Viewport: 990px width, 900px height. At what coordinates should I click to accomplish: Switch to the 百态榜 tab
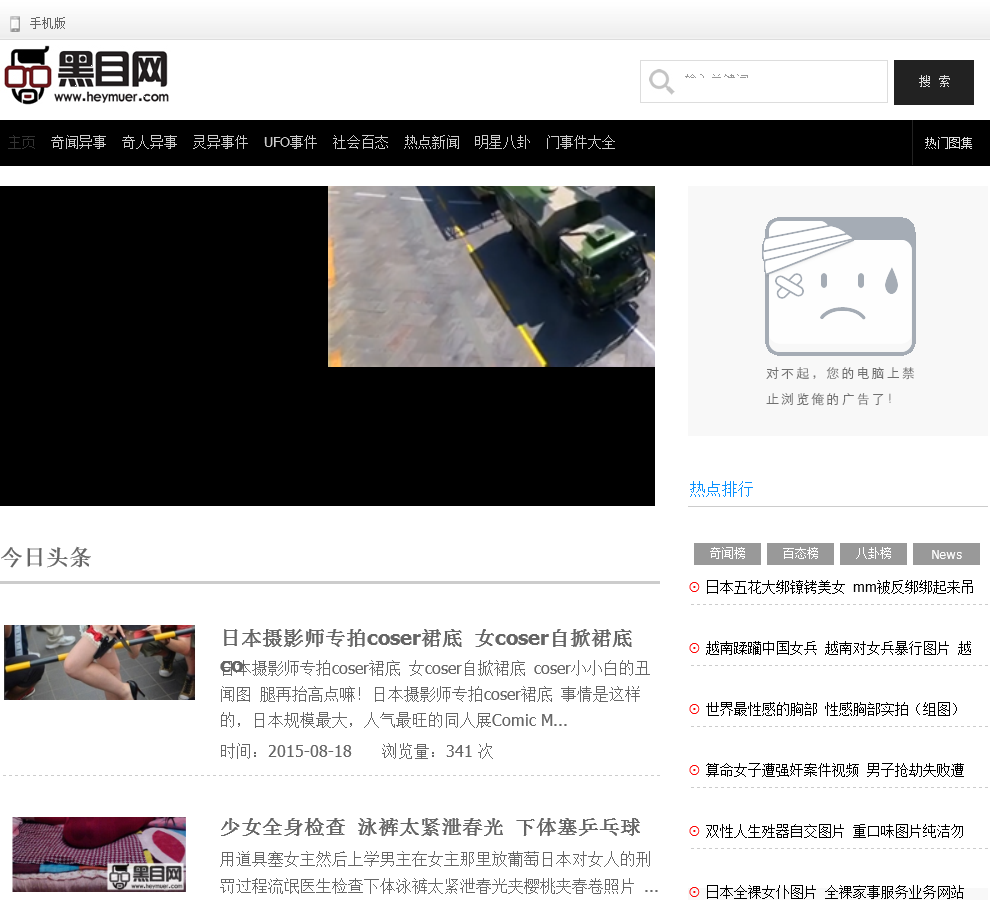pos(801,554)
